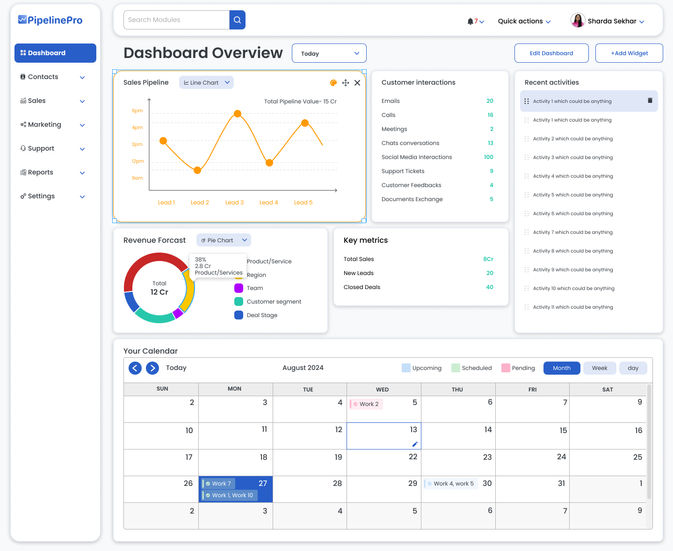Click the Marketing sidebar icon
The height and width of the screenshot is (551, 673).
pos(23,124)
